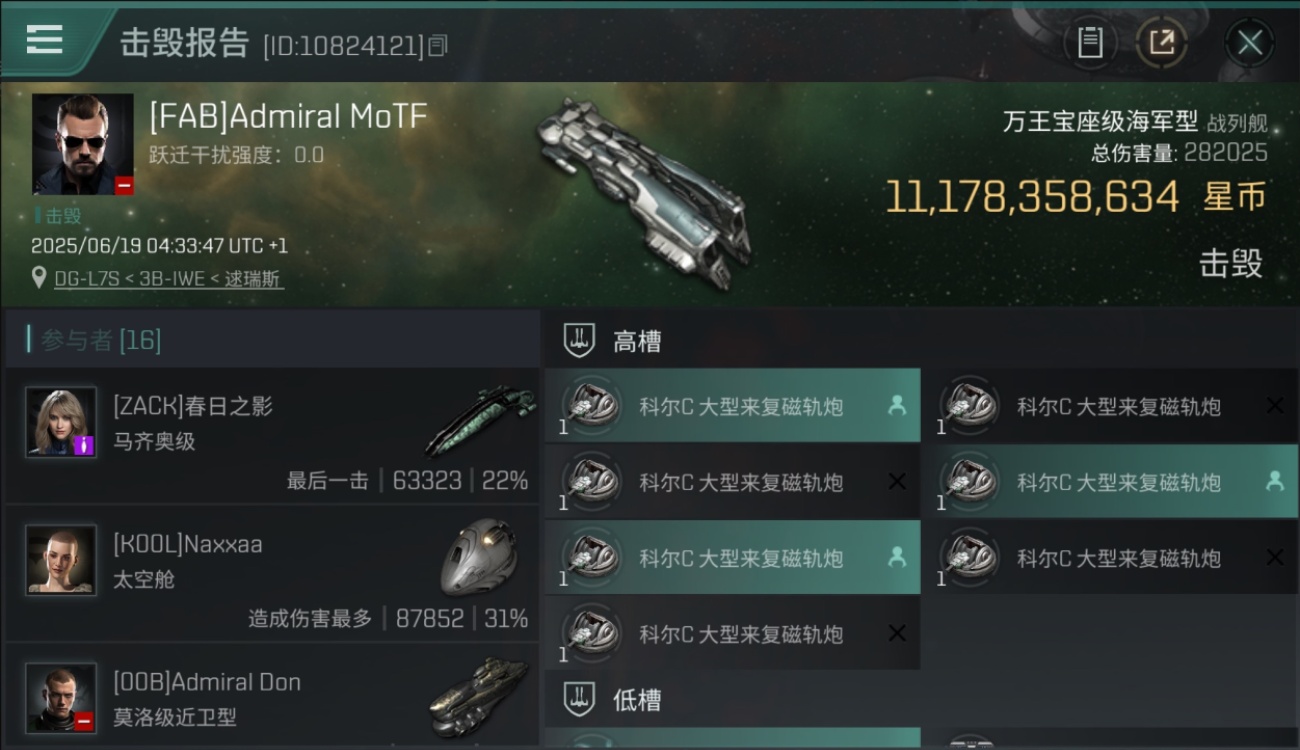Select the Naxxaa participant entry
This screenshot has width=1300, height=750.
tap(272, 575)
